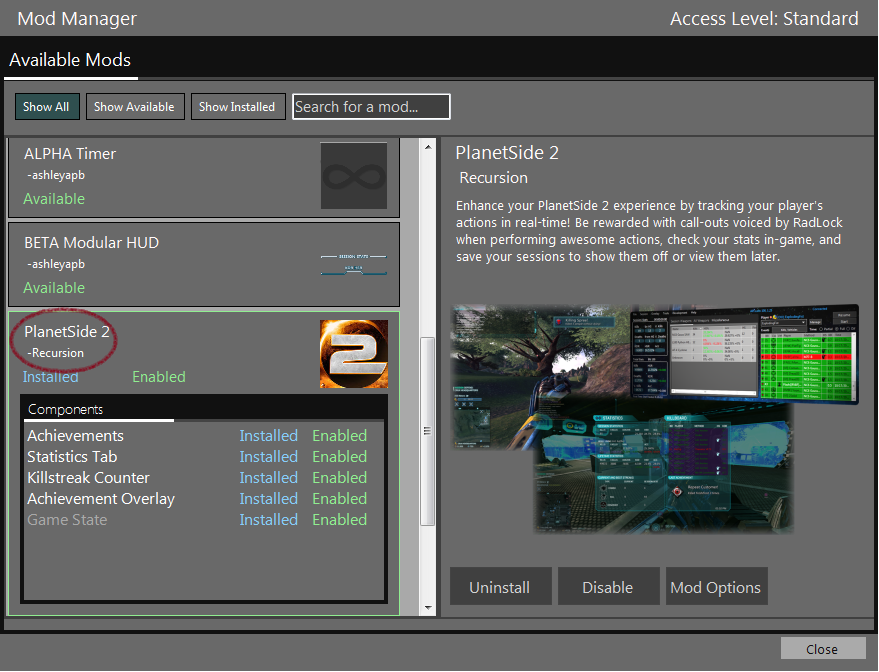This screenshot has width=879, height=672.
Task: Uninstall the PlanetSide 2 mod
Action: pyautogui.click(x=499, y=587)
